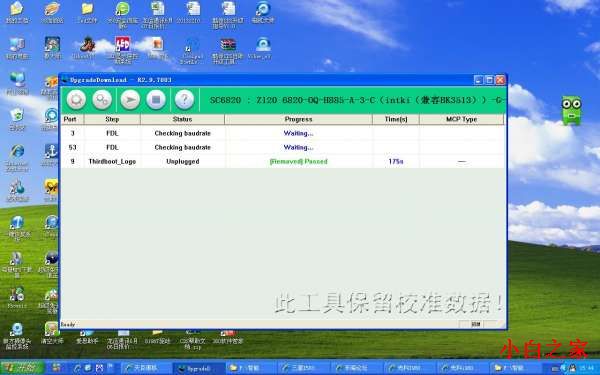
Task: Click the Ready status bar text
Action: point(68,324)
